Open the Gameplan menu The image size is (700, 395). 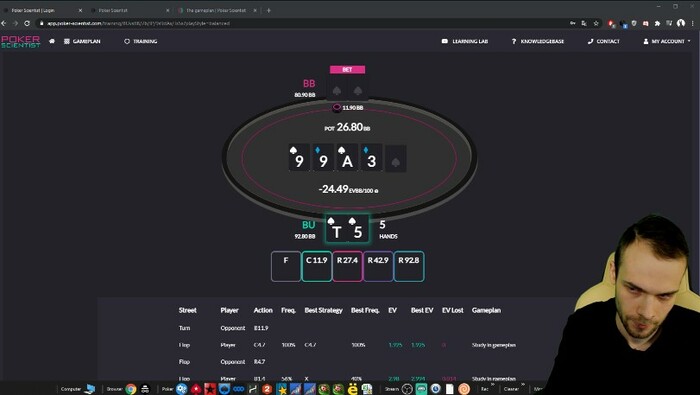pyautogui.click(x=82, y=41)
